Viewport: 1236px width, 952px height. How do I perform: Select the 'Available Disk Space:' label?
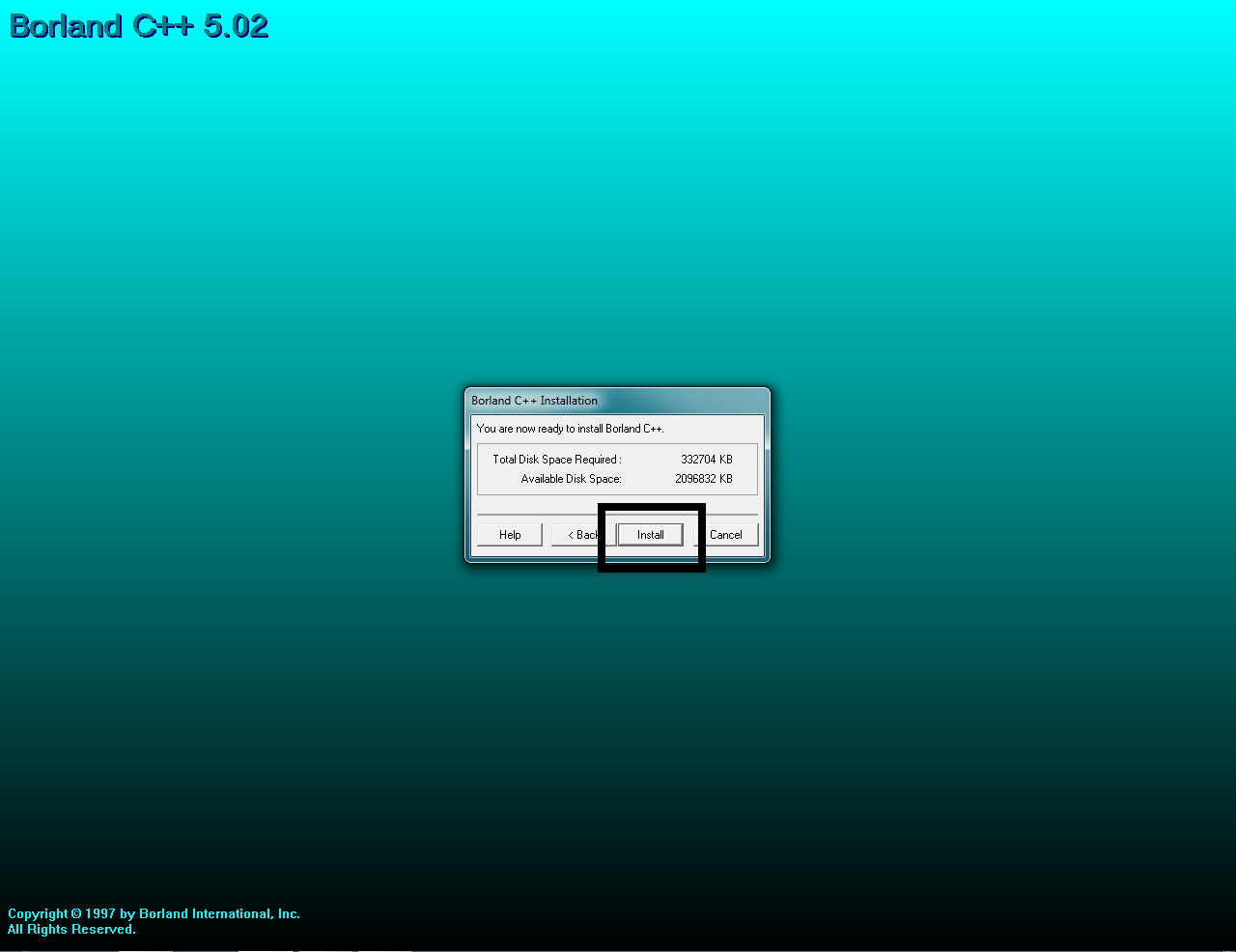[572, 479]
